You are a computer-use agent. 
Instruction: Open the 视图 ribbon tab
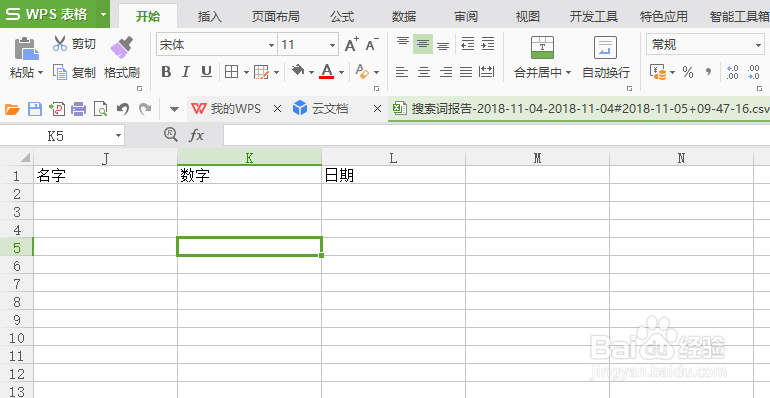pyautogui.click(x=528, y=16)
